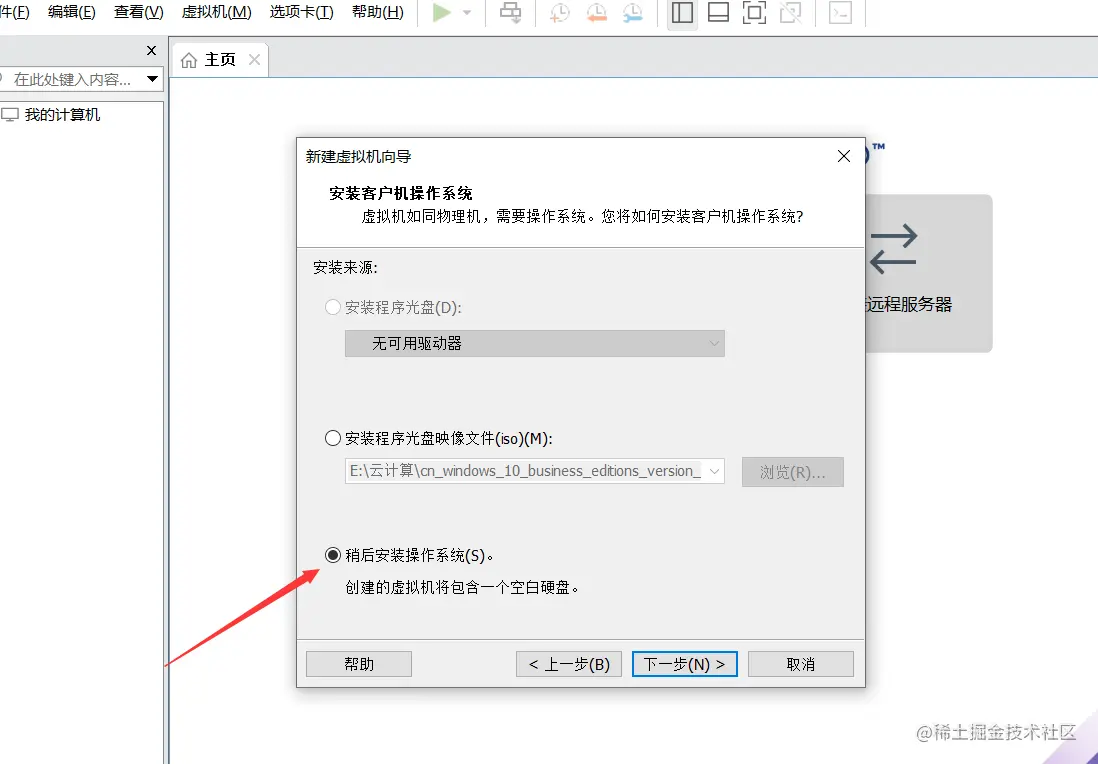Click the take snapshot clock icon
1098x764 pixels.
tap(560, 13)
